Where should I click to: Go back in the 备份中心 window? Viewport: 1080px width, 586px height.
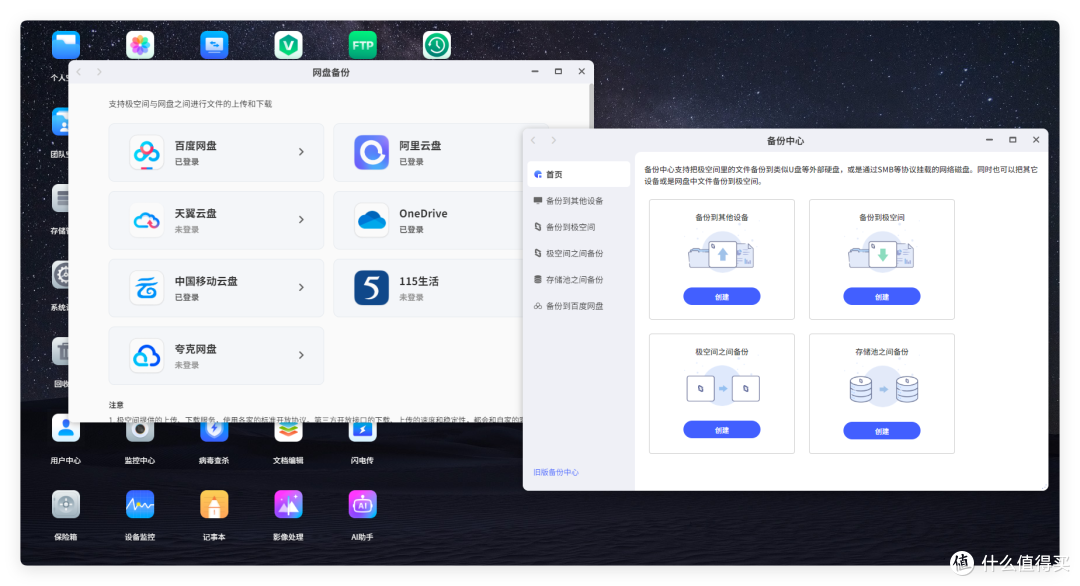tap(534, 140)
